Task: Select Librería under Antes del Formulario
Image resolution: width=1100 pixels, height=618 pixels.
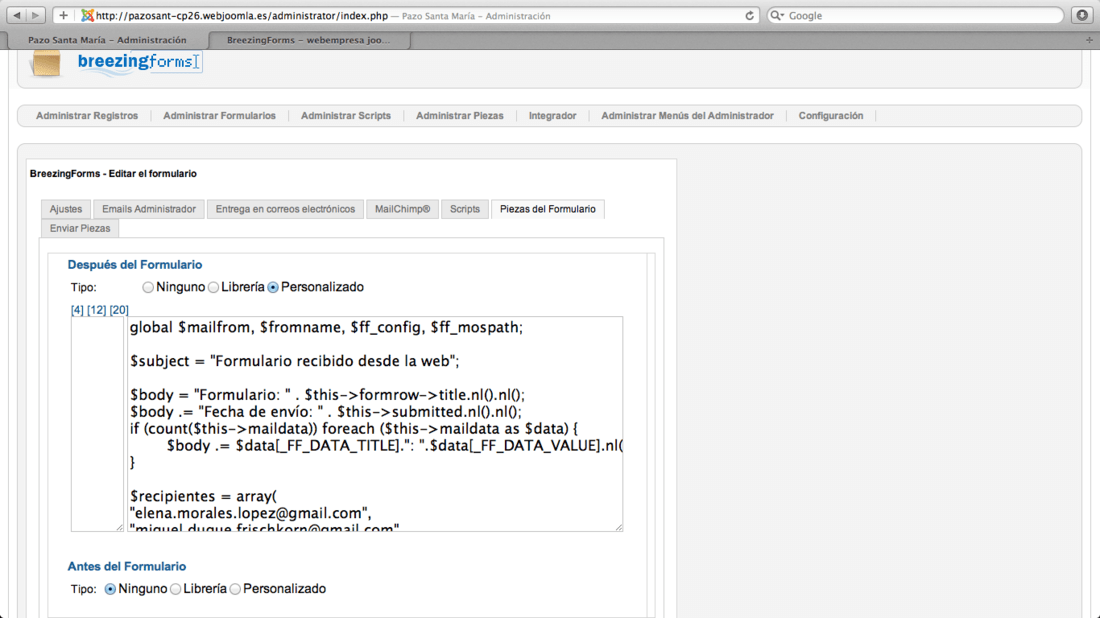Action: click(x=175, y=589)
